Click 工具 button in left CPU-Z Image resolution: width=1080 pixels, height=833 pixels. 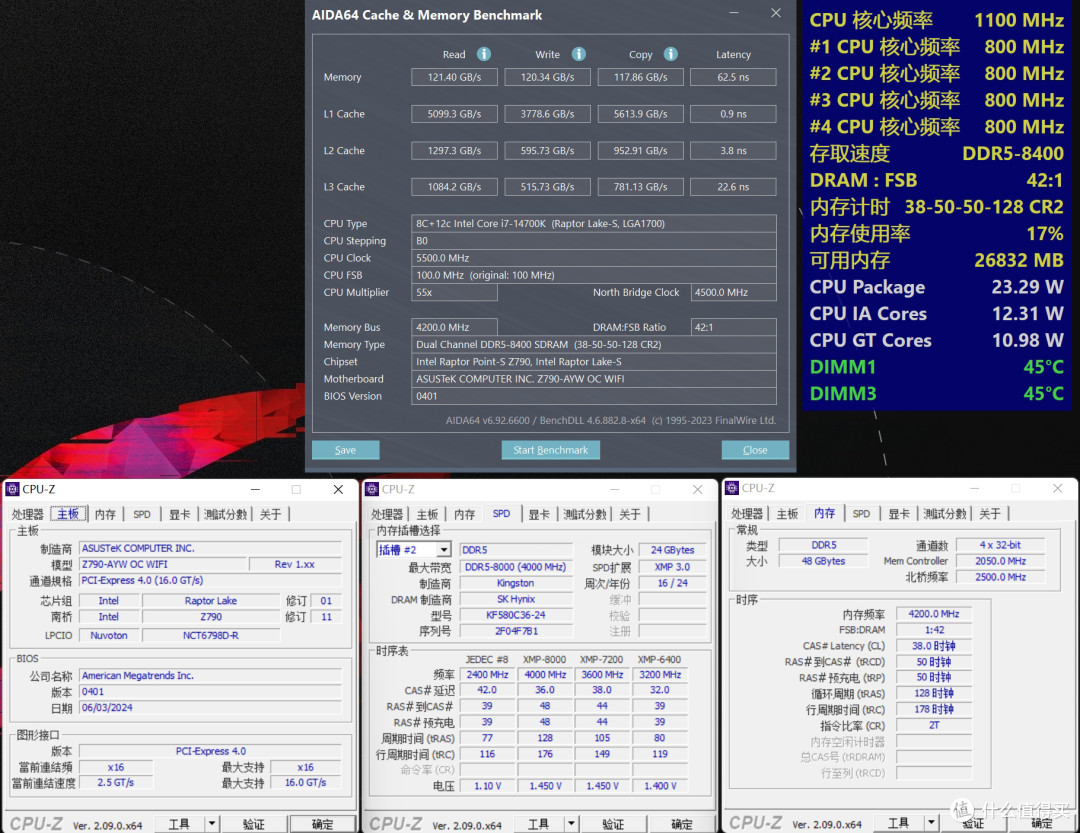[179, 823]
